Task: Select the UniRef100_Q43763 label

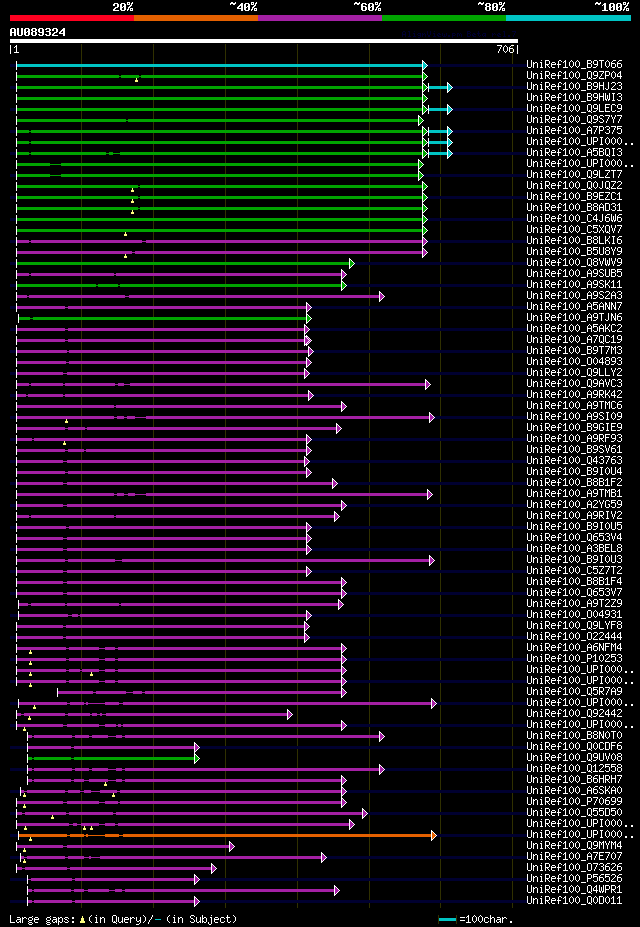Action: coord(574,461)
